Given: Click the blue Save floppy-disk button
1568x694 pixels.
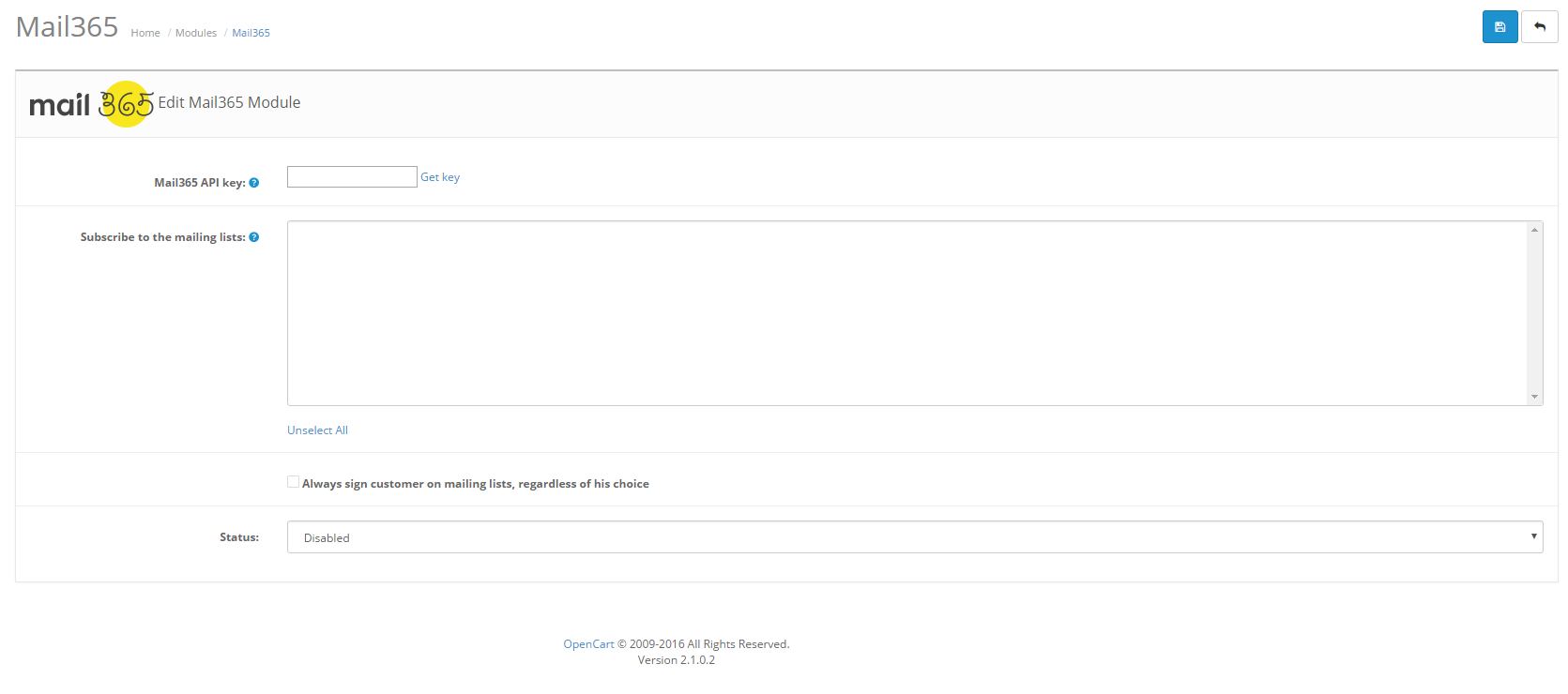Looking at the screenshot, I should click(x=1499, y=27).
